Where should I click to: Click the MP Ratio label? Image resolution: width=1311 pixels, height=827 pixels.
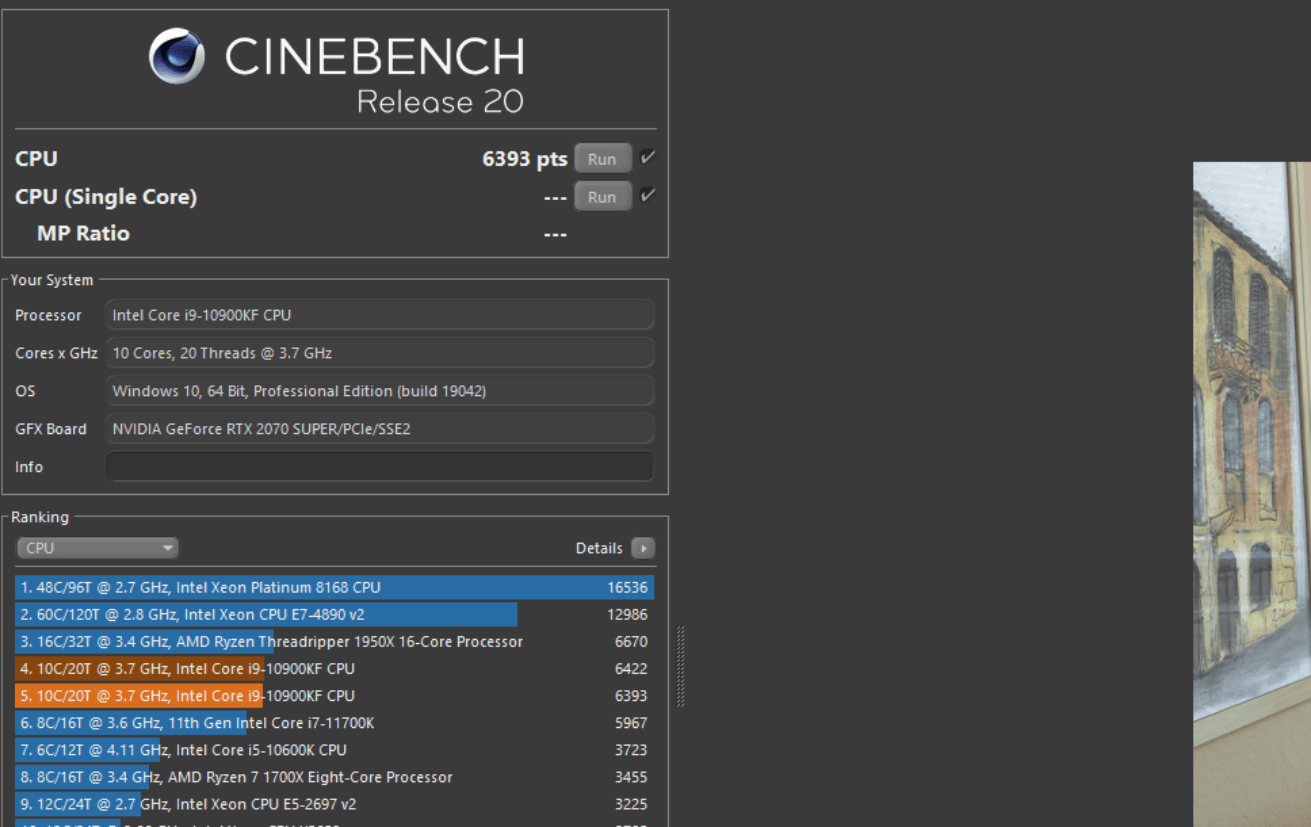tap(83, 233)
